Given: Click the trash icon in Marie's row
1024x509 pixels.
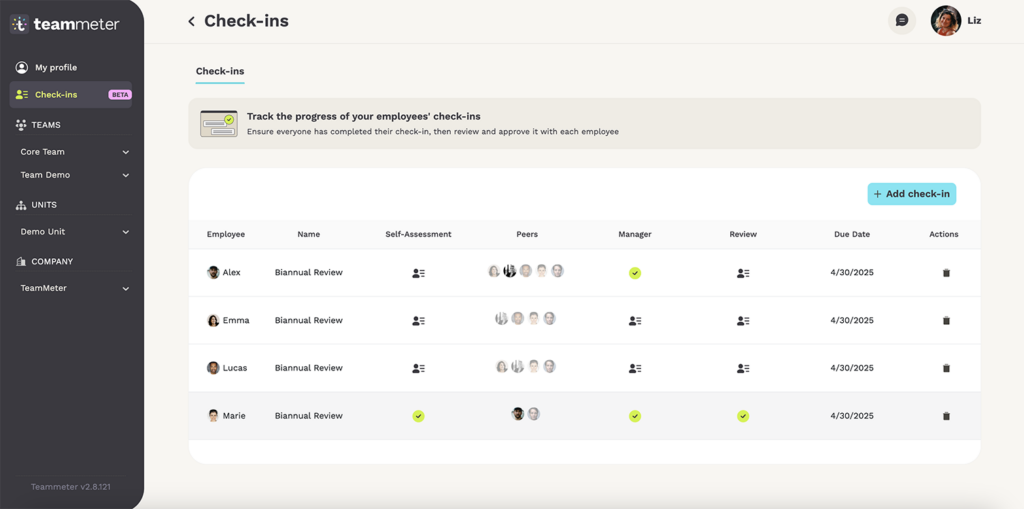Looking at the screenshot, I should click(x=946, y=416).
